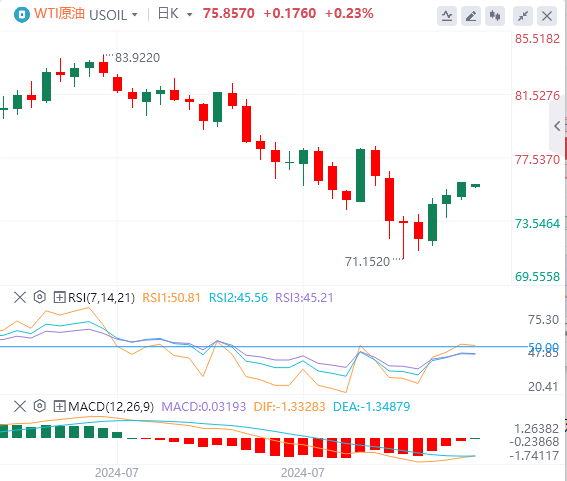Select the pencil drawing tool
Image resolution: width=567 pixels, height=481 pixels.
[x=471, y=16]
